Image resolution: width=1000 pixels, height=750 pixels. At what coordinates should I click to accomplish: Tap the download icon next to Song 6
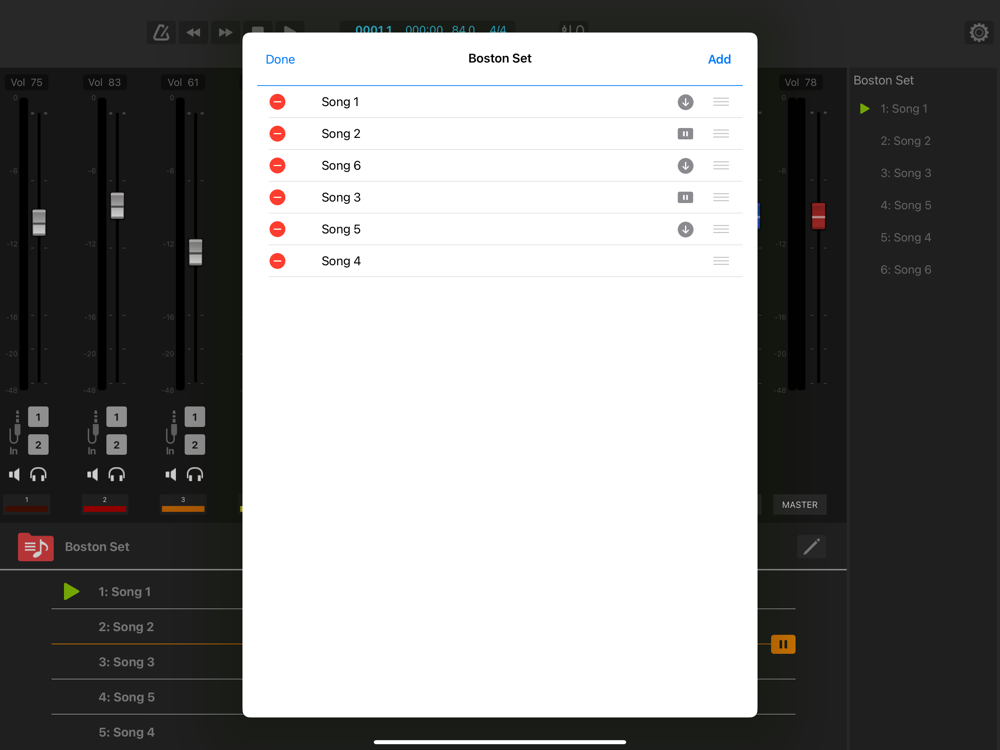[685, 166]
